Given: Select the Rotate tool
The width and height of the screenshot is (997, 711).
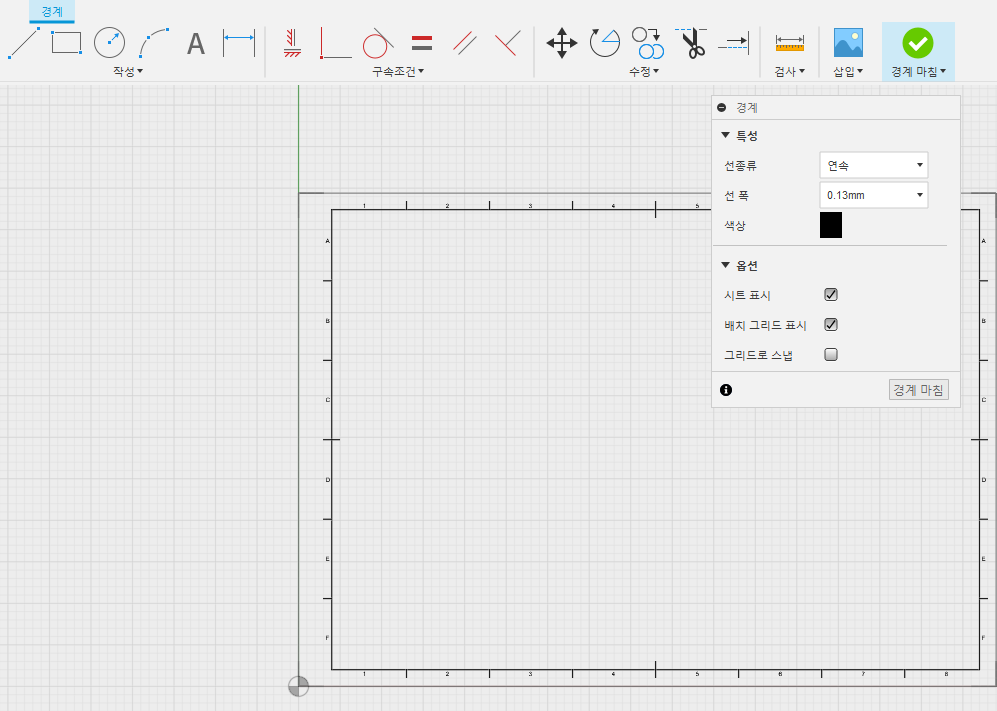Looking at the screenshot, I should [604, 43].
